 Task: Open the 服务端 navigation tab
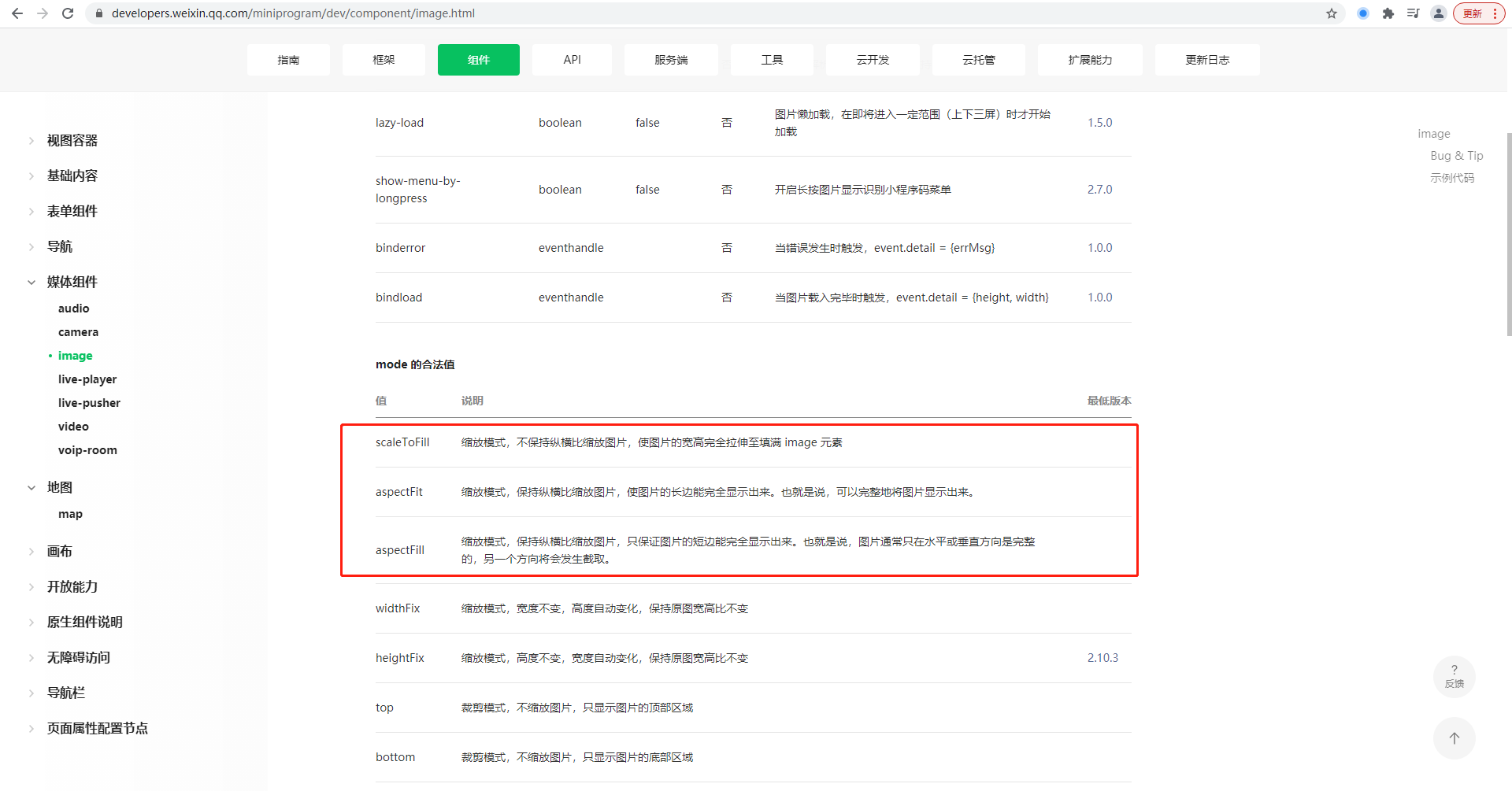coord(671,60)
